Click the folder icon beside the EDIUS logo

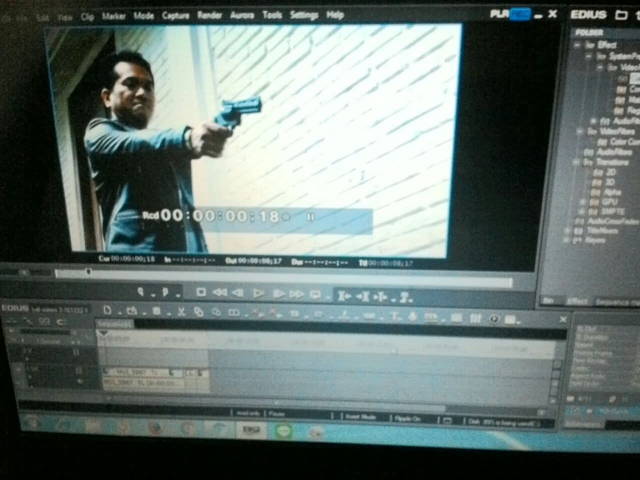tap(621, 16)
